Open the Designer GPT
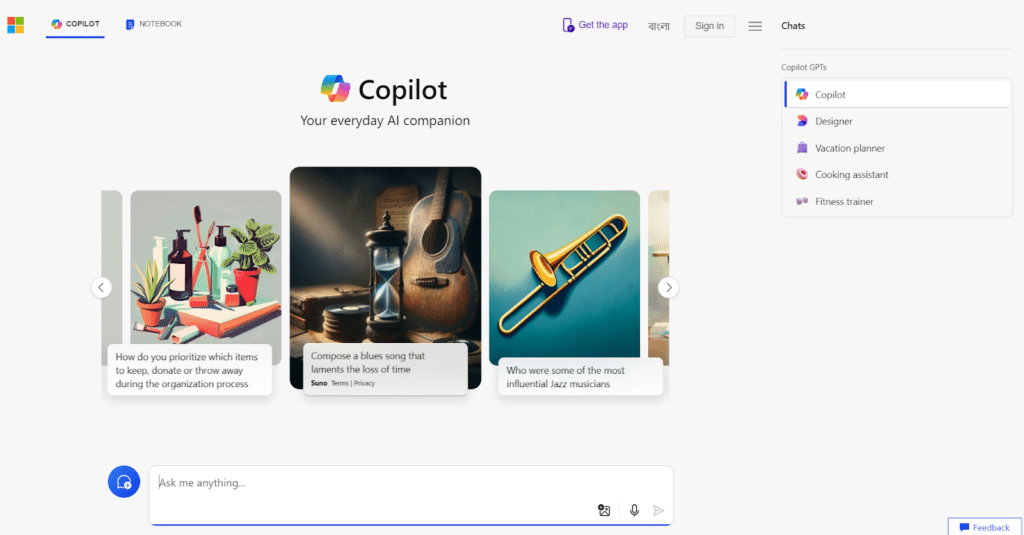This screenshot has height=535, width=1024. click(x=897, y=122)
